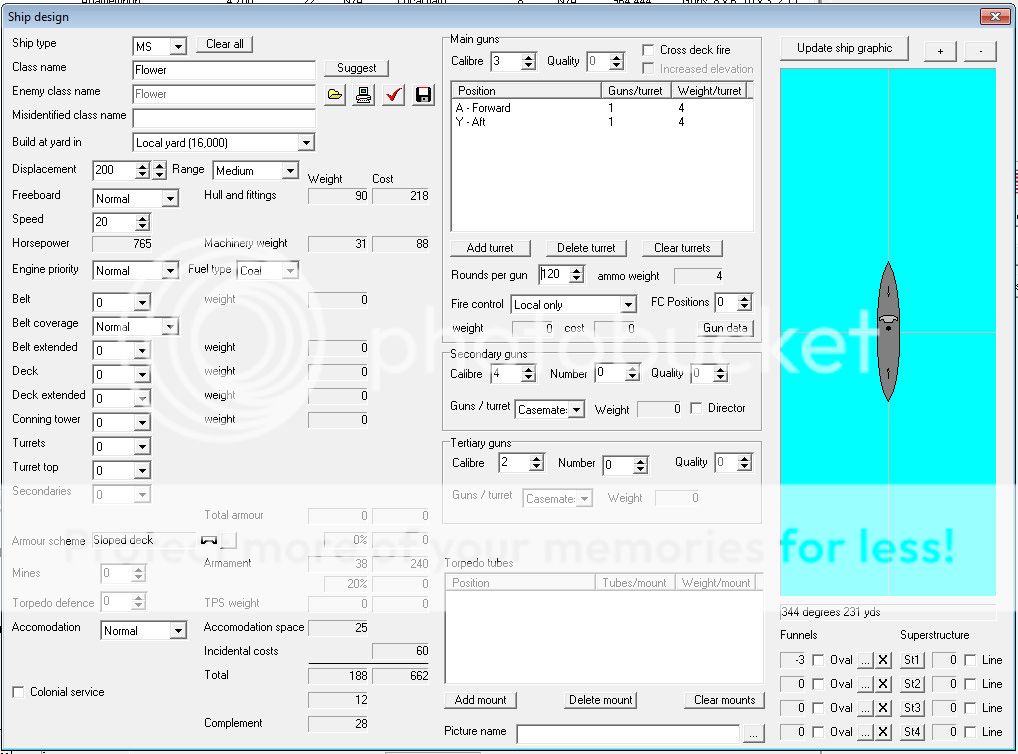This screenshot has width=1018, height=754.
Task: Open the Range dropdown
Action: click(290, 171)
